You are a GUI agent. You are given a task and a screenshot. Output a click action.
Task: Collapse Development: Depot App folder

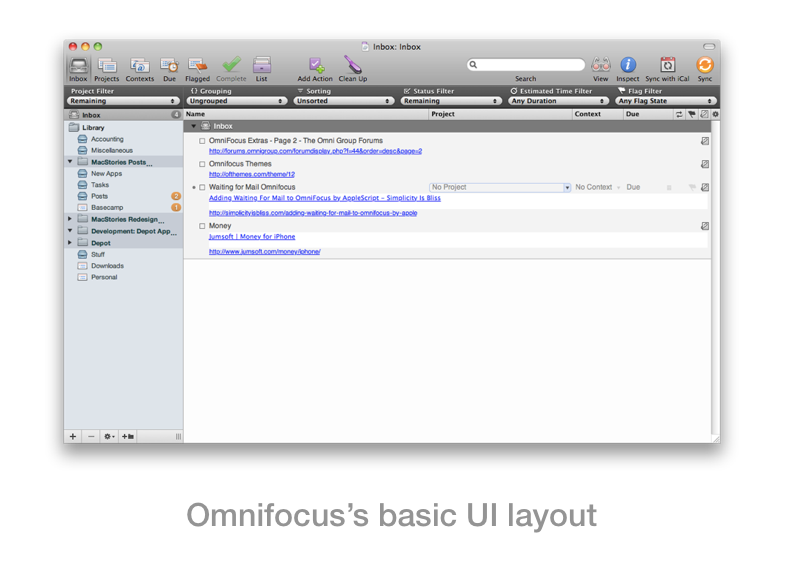[70, 231]
